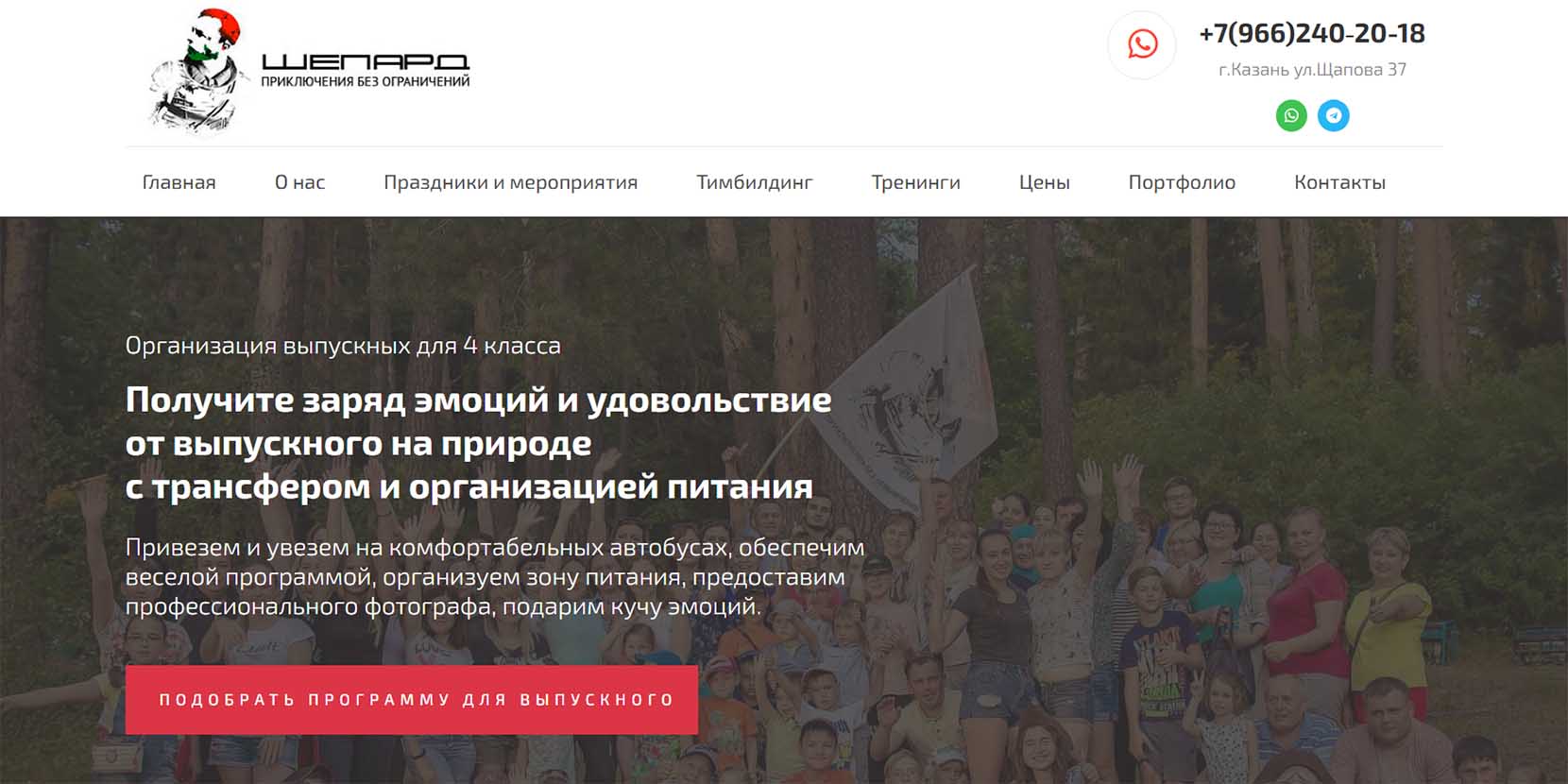This screenshot has height=784, width=1568.
Task: Click the slogan Приключения без ограничений
Action: [366, 82]
